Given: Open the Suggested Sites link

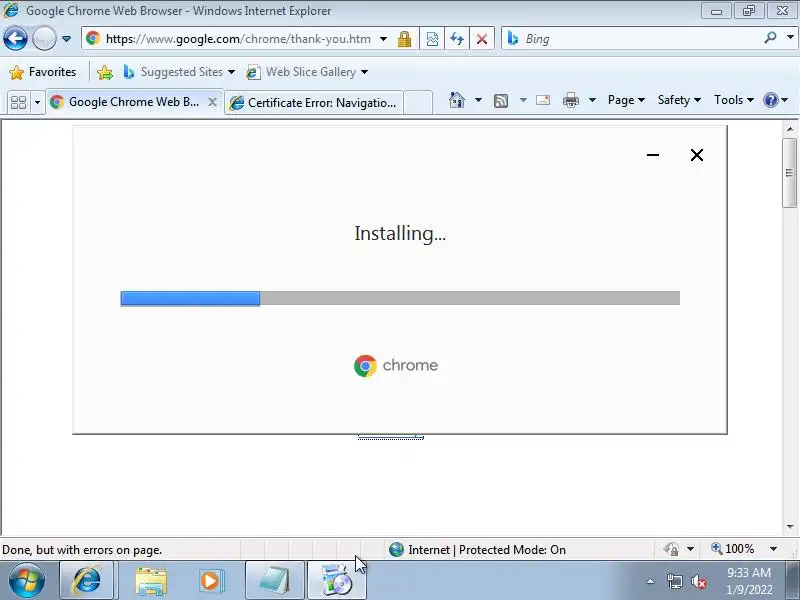Looking at the screenshot, I should [179, 72].
